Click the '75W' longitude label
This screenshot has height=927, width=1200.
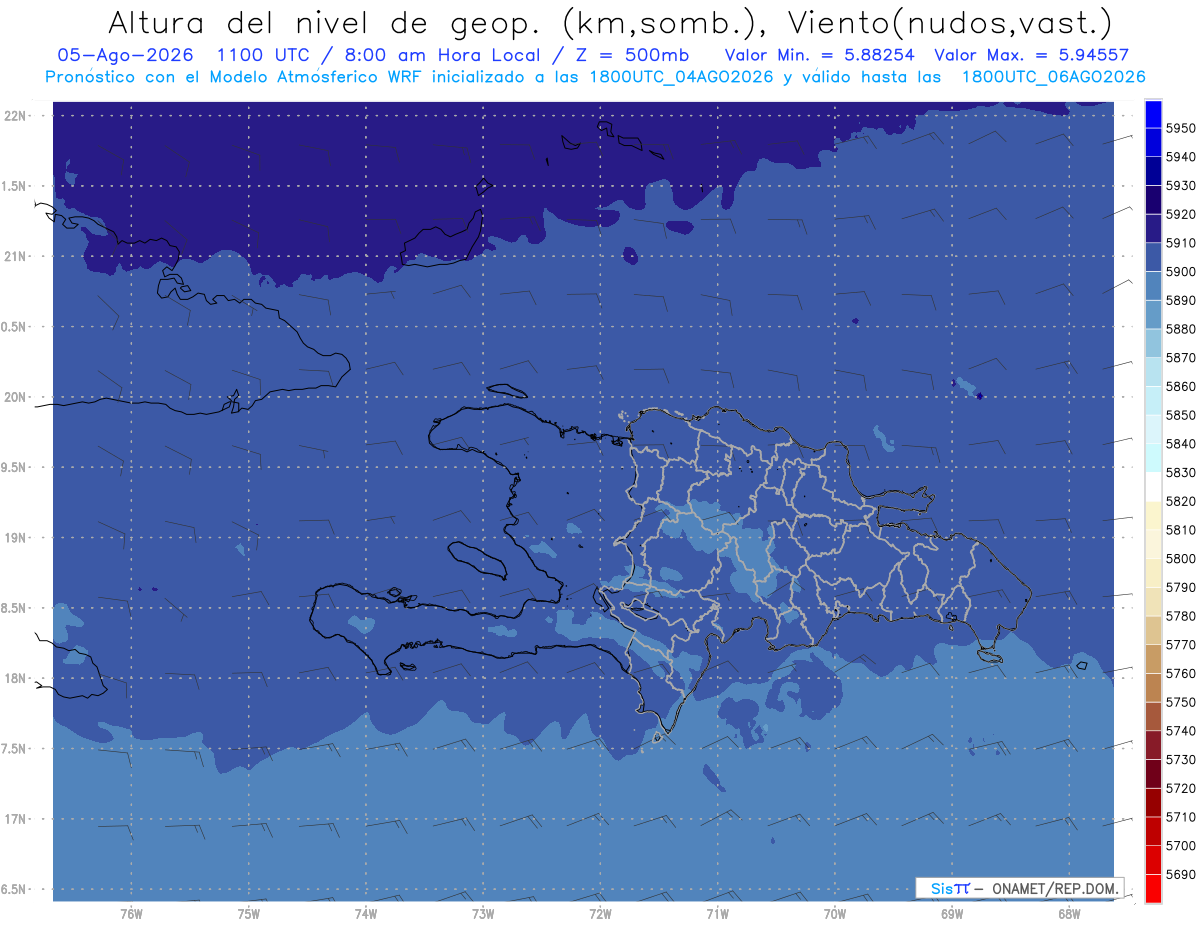(x=249, y=914)
